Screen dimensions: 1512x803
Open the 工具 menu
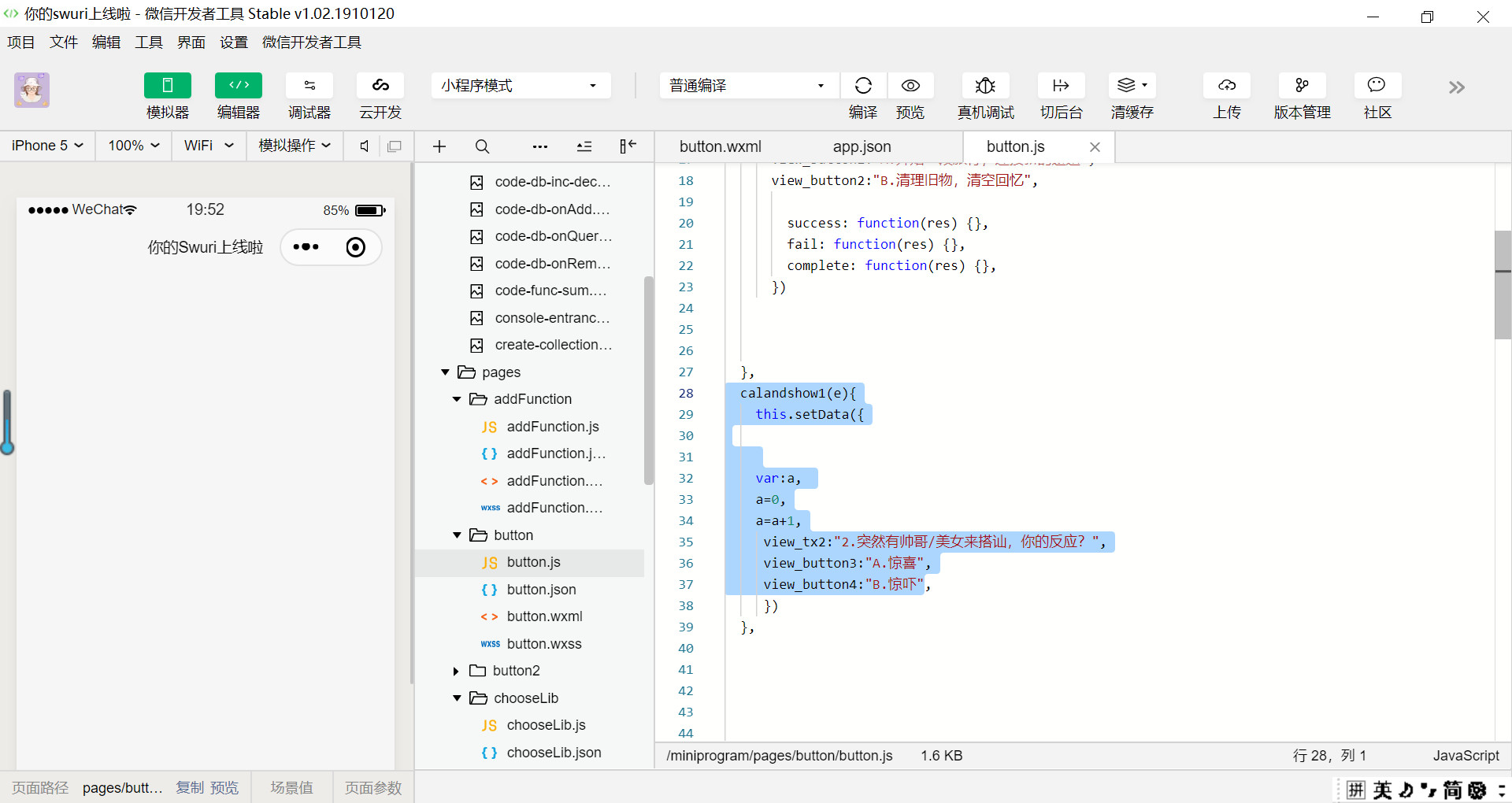click(148, 43)
